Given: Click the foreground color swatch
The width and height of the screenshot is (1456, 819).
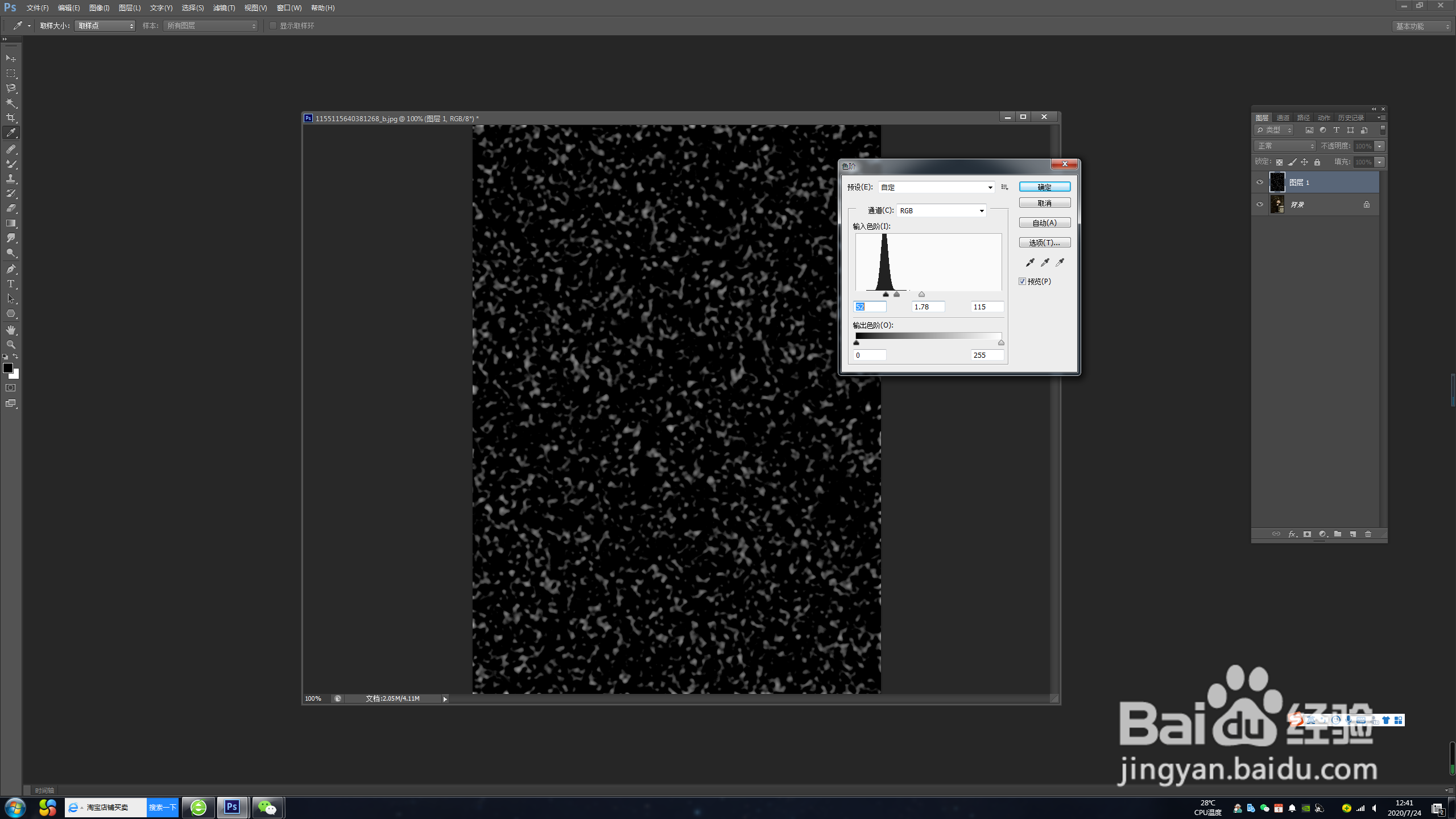Looking at the screenshot, I should (x=7, y=368).
